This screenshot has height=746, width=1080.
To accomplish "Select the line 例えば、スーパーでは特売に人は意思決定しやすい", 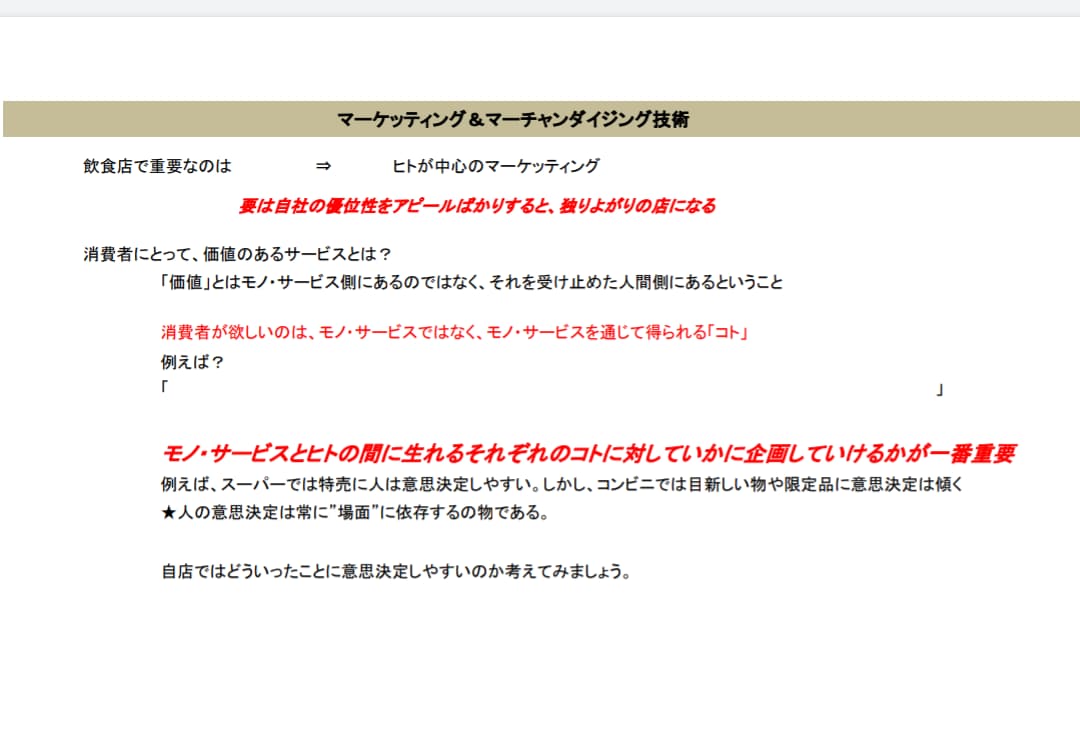I will point(562,484).
